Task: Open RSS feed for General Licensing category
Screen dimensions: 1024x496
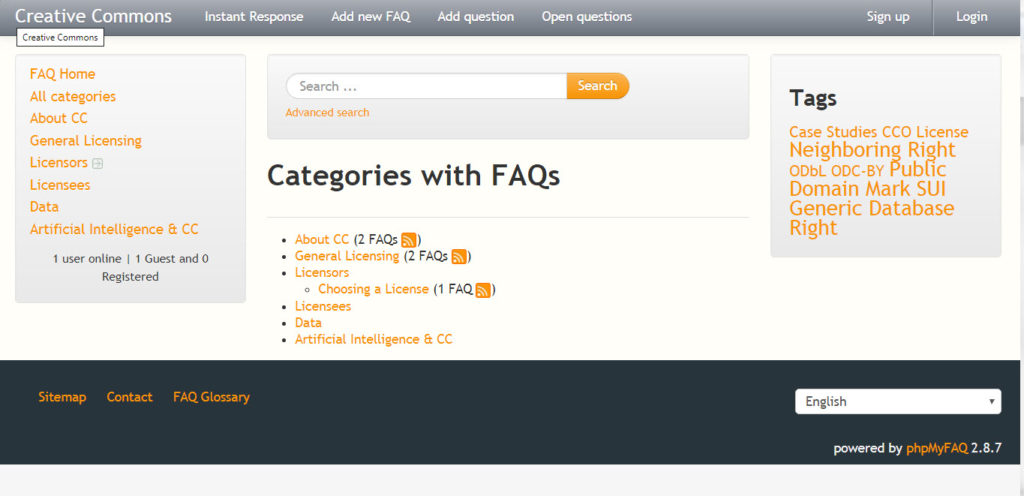Action: coord(459,257)
